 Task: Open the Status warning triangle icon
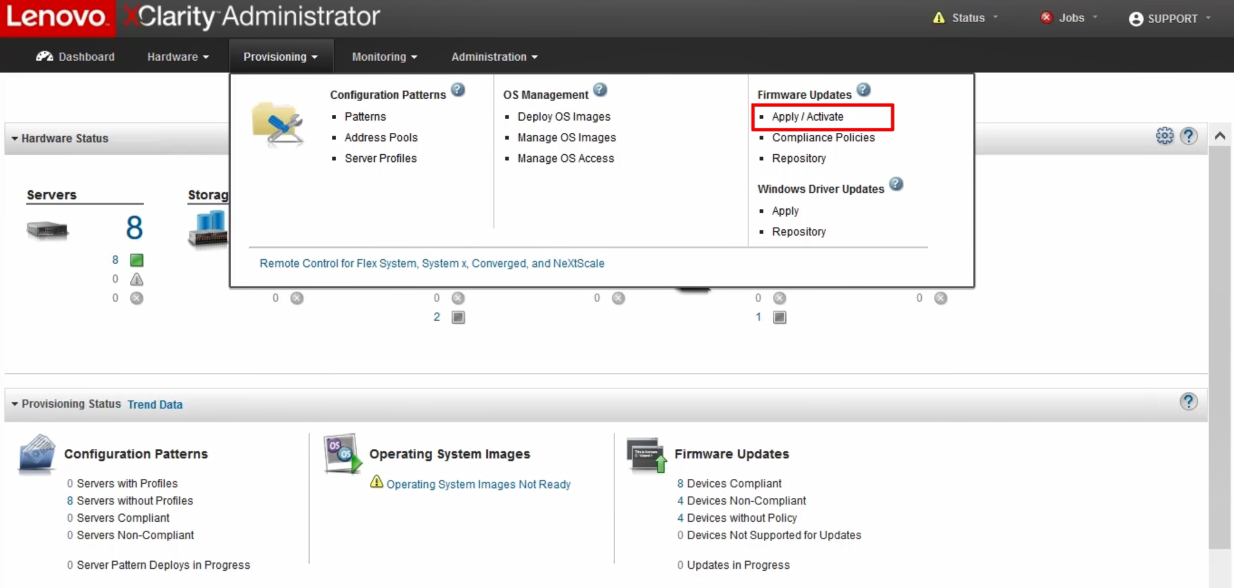[x=938, y=18]
